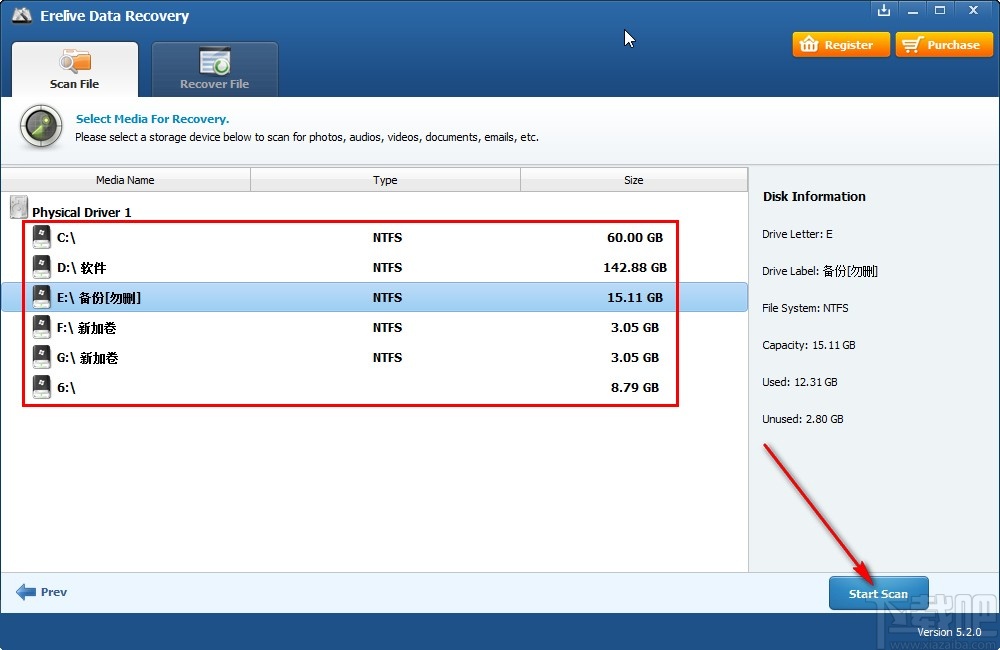Go back with the Prev button
This screenshot has width=1000, height=650.
point(42,592)
